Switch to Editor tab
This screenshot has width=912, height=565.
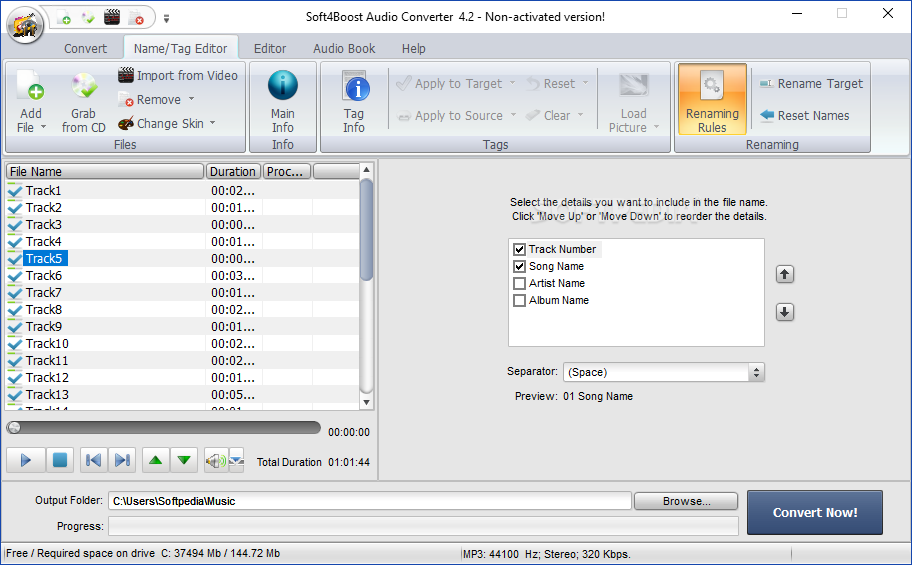tap(270, 49)
